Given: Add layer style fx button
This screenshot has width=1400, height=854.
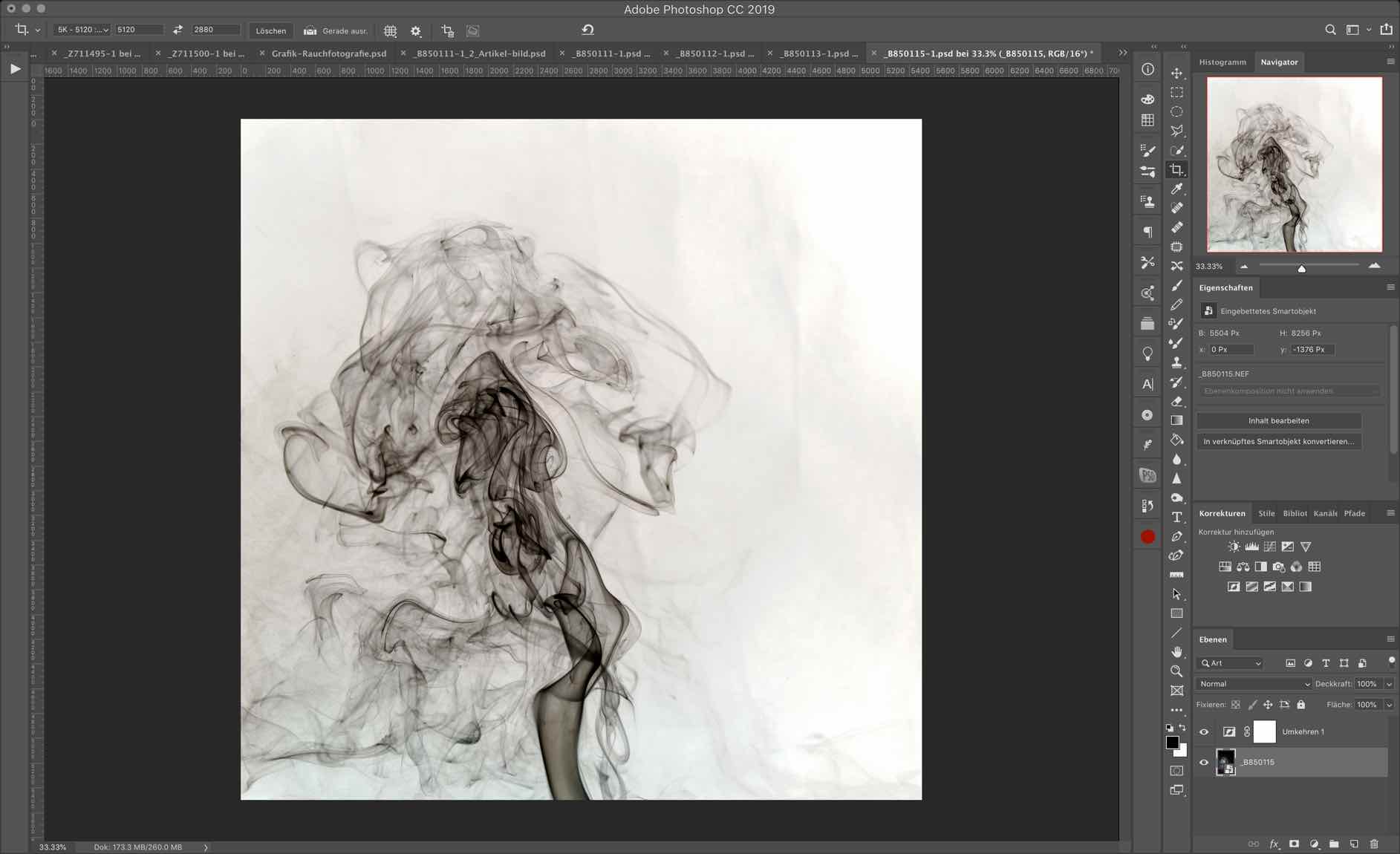Looking at the screenshot, I should [x=1274, y=844].
